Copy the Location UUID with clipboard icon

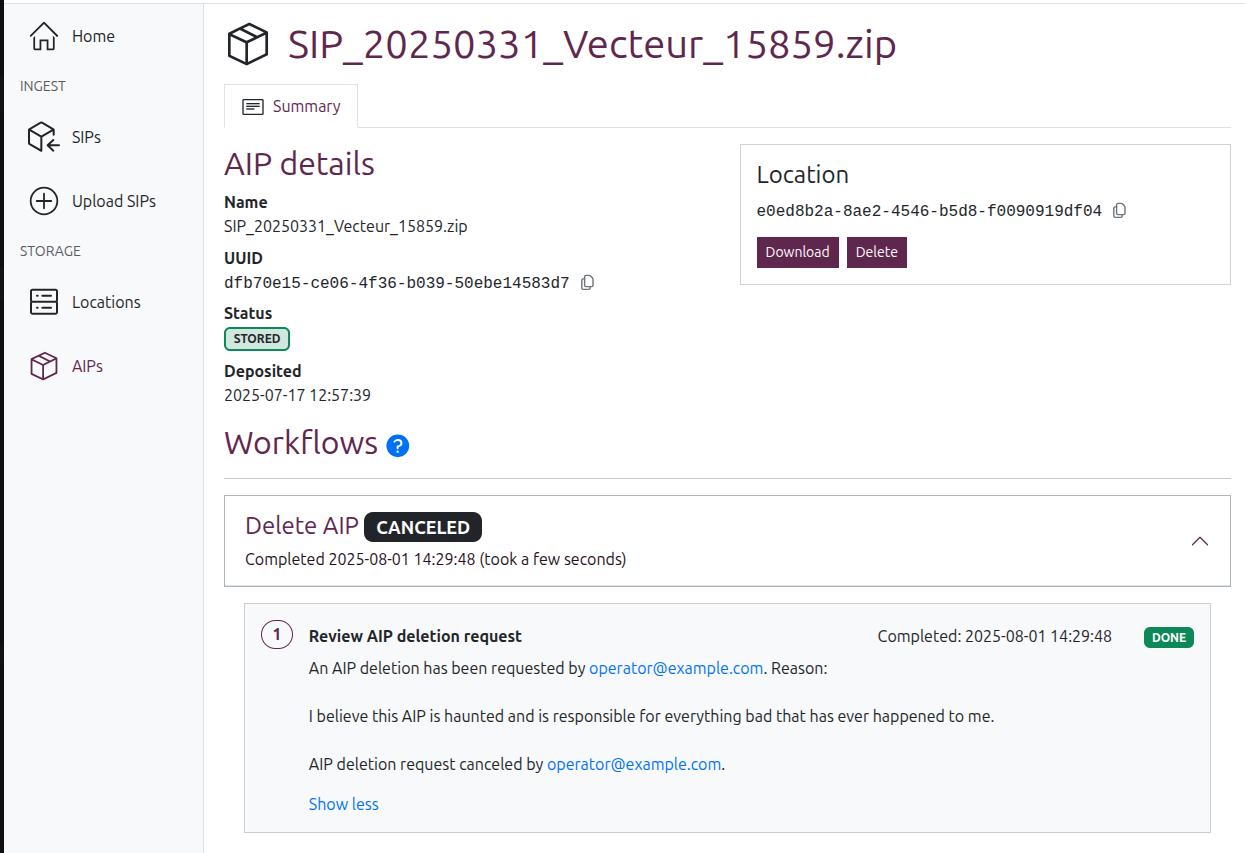pyautogui.click(x=1120, y=211)
